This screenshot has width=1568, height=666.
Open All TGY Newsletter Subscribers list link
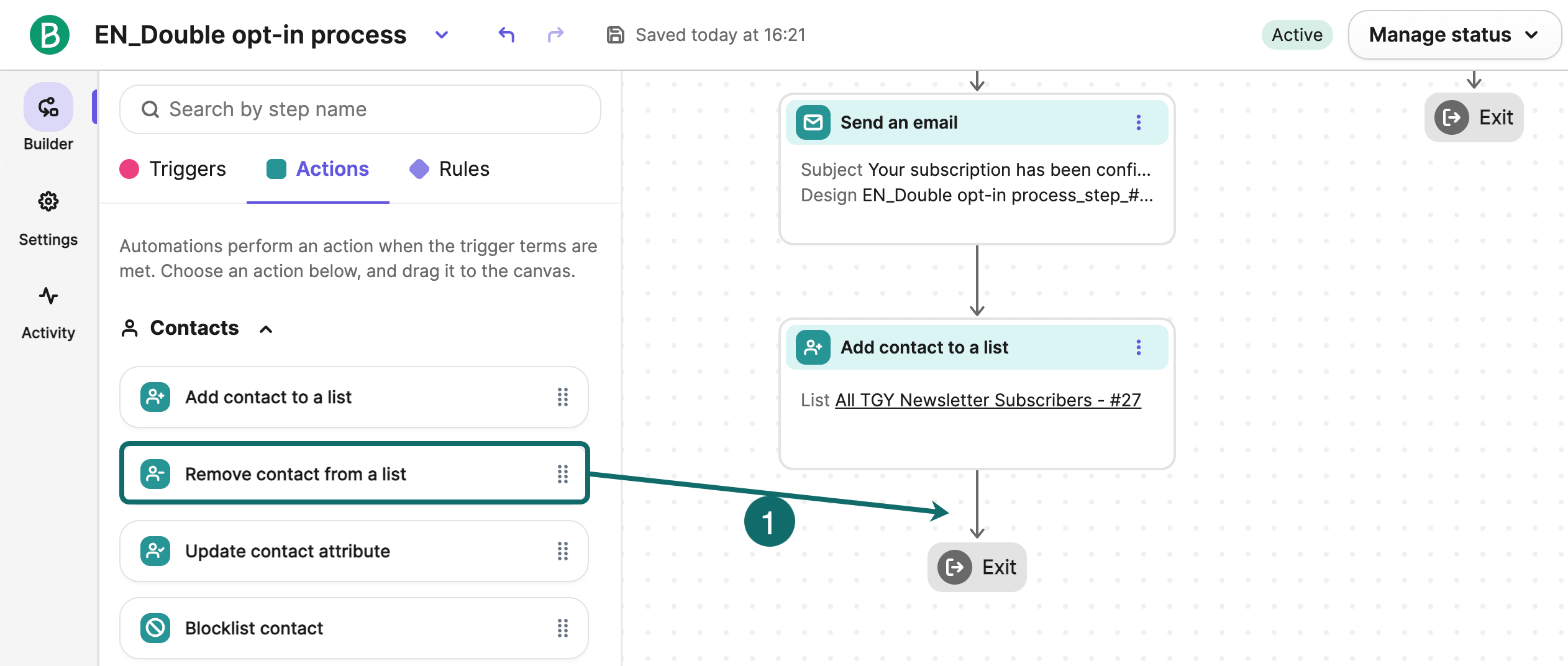(988, 400)
